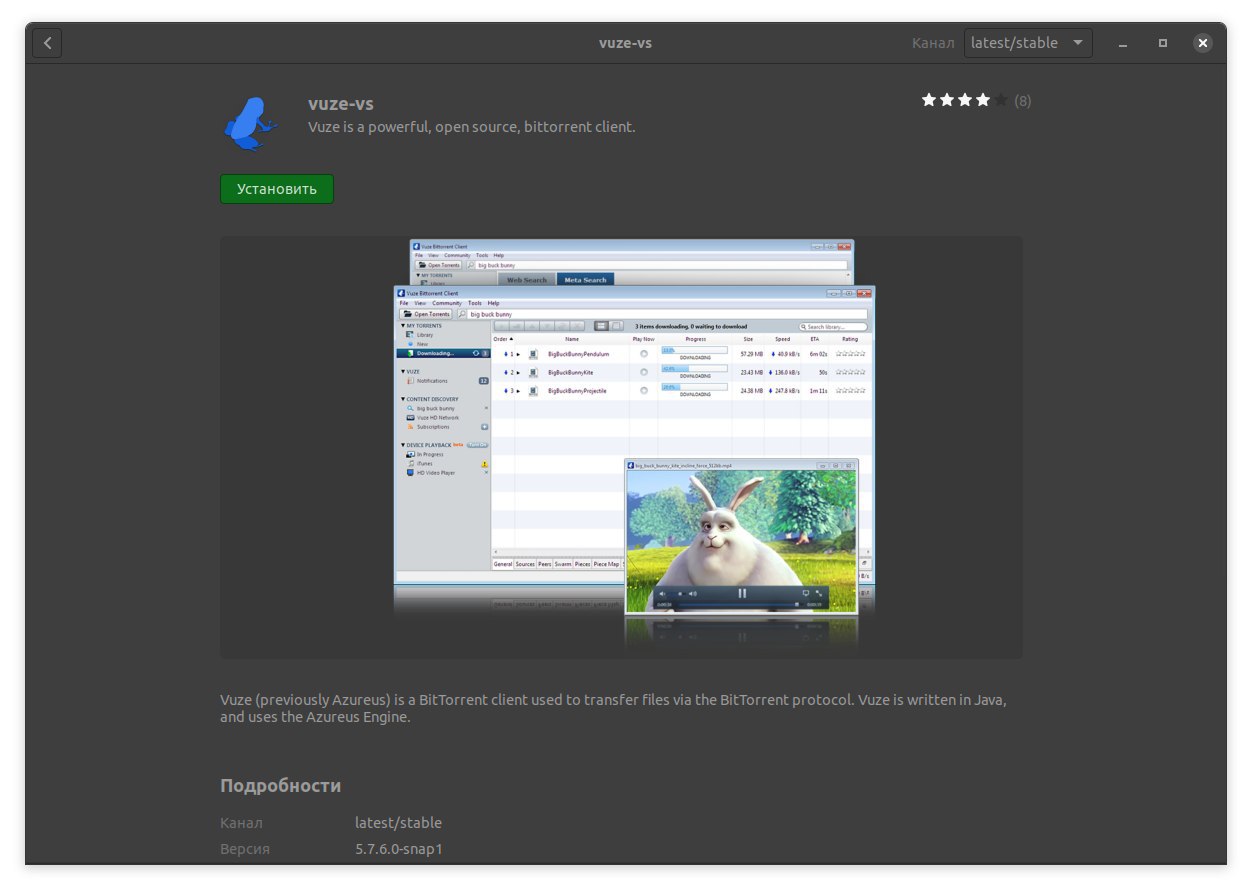Click the vuze-vs app title heading

(341, 104)
